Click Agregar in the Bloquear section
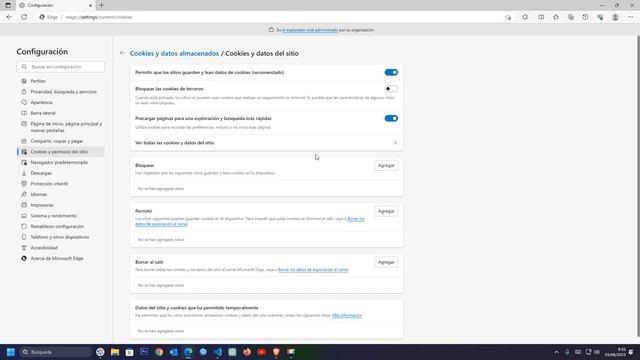The width and height of the screenshot is (640, 360). [386, 166]
